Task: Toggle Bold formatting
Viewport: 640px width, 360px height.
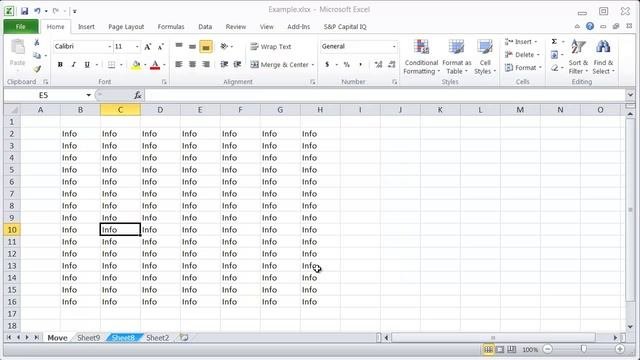Action: (x=60, y=64)
